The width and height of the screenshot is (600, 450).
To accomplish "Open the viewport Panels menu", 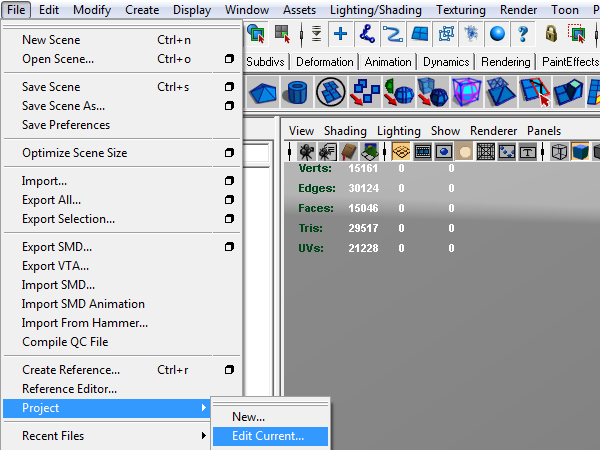I will click(544, 131).
